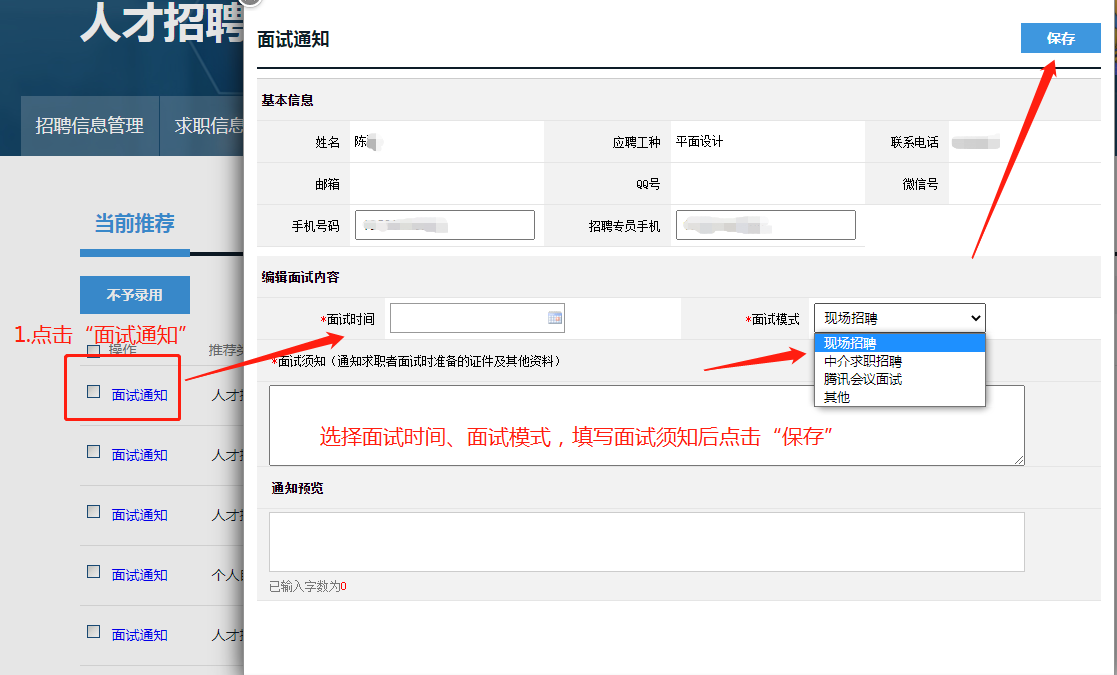1117x675 pixels.
Task: Click into the 面试须知 text area
Action: [x=646, y=425]
